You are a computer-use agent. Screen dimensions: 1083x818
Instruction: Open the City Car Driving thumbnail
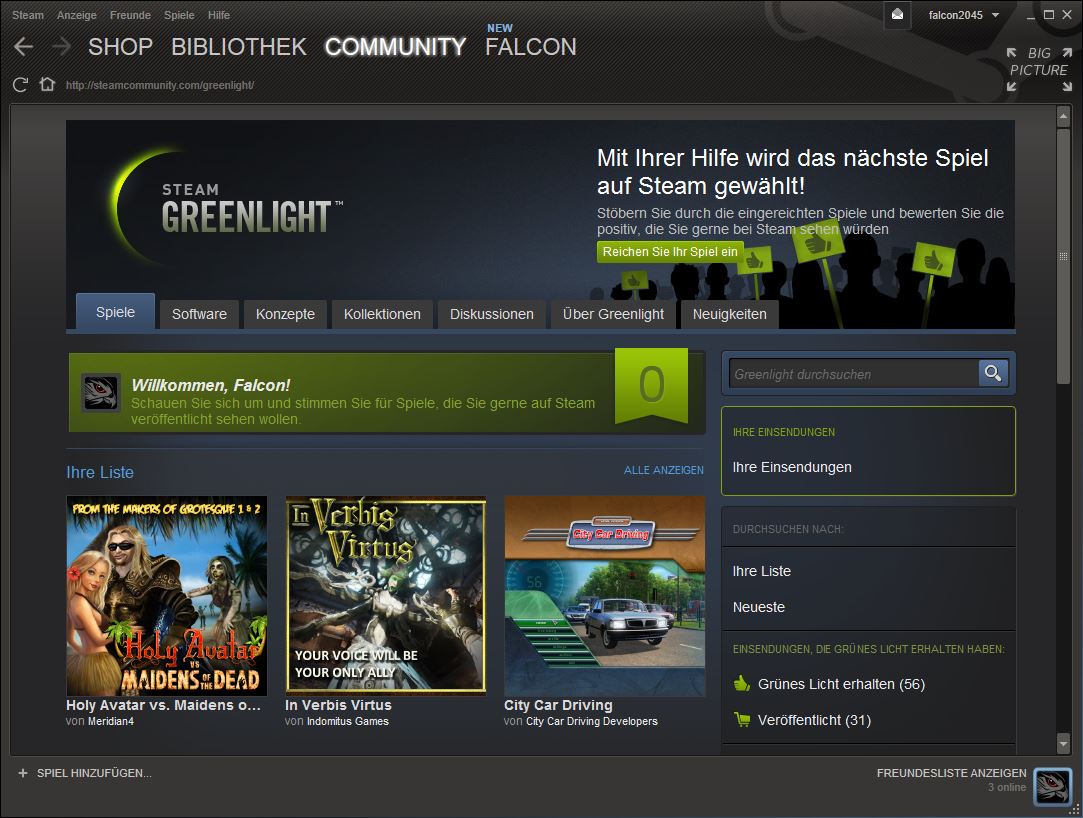point(604,596)
